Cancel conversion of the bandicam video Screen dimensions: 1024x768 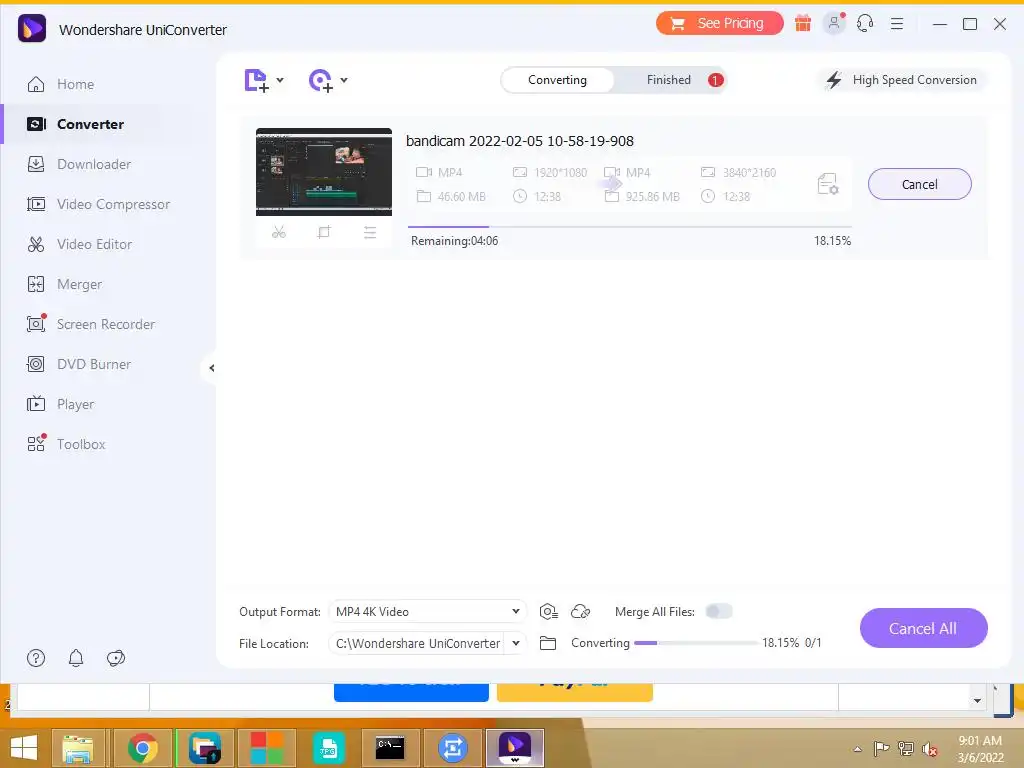[x=920, y=184]
